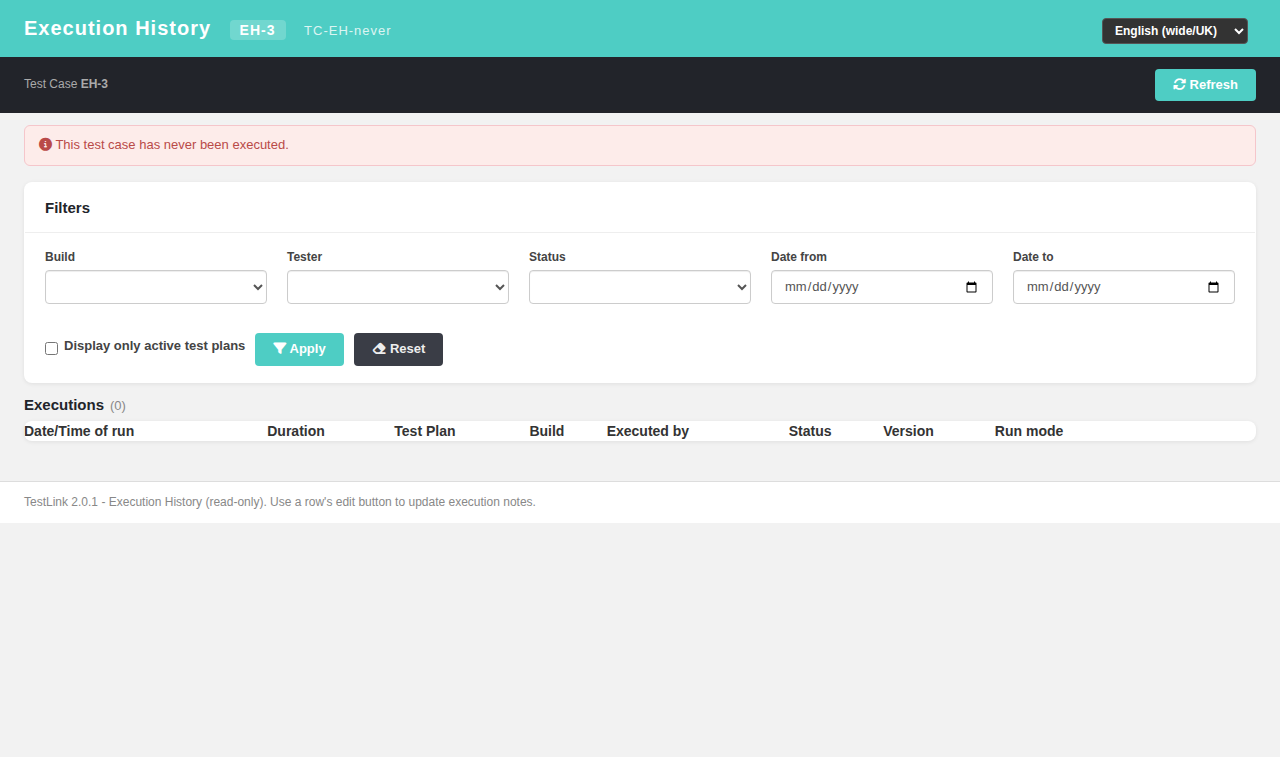Open the language selector dropdown
Viewport: 1280px width, 757px height.
point(1175,31)
